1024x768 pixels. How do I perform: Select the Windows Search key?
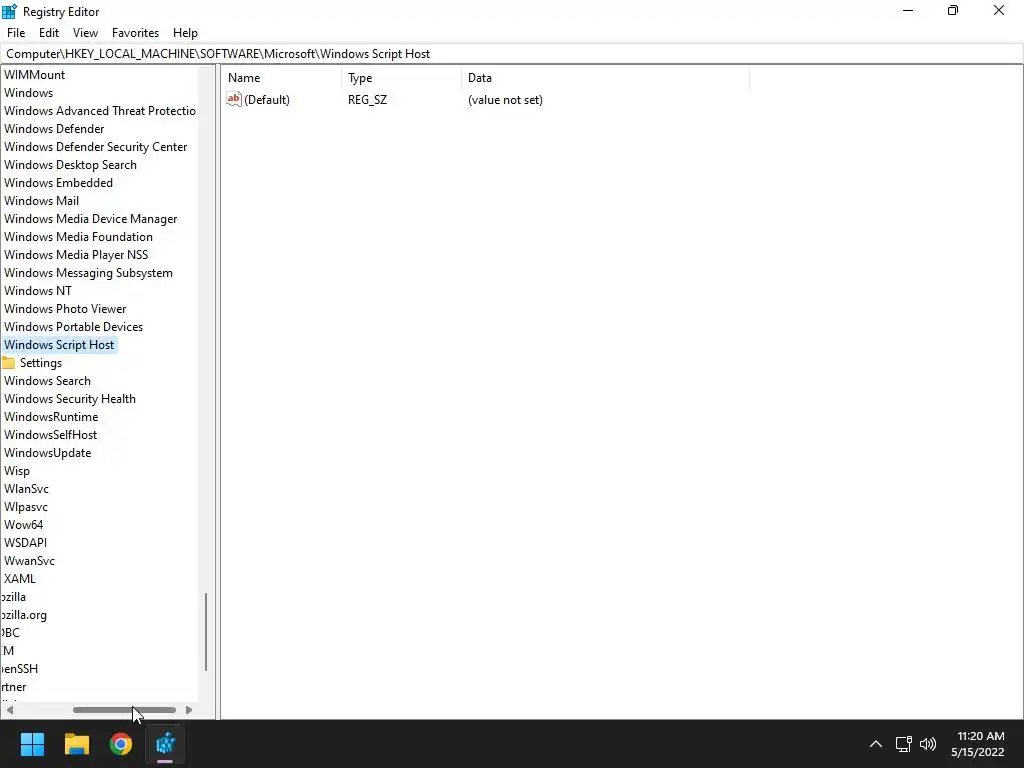tap(47, 381)
